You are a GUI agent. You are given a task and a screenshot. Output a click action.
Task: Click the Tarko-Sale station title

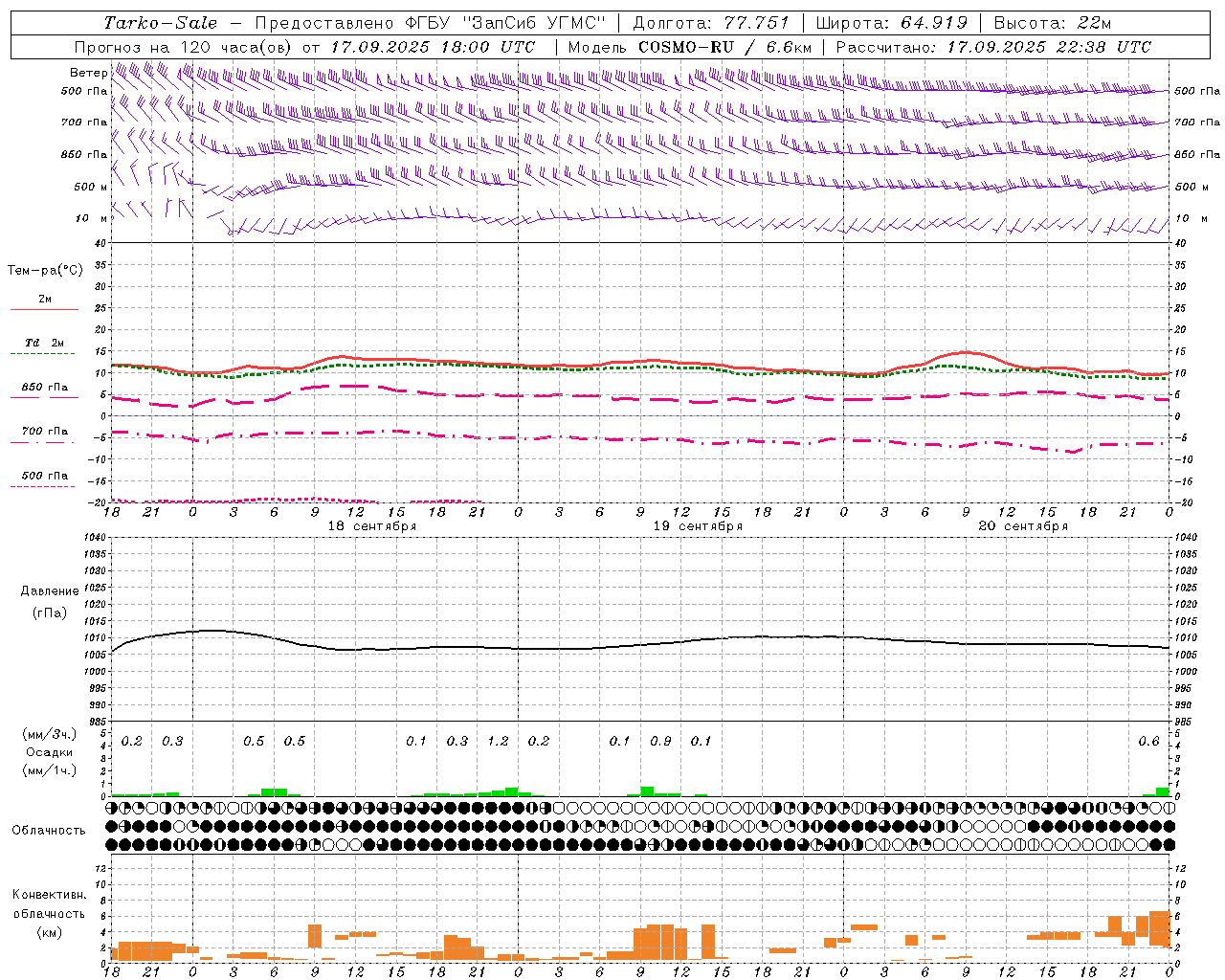[x=161, y=23]
